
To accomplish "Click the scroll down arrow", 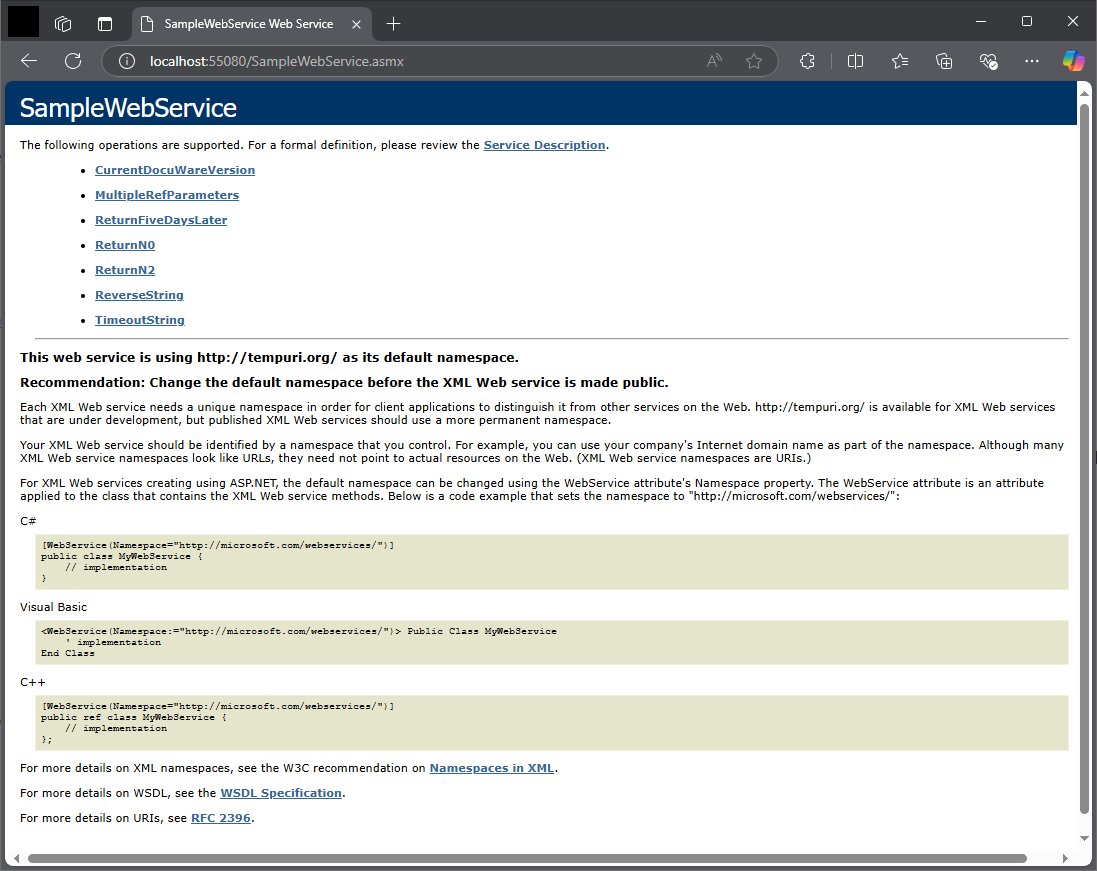I will [1084, 838].
